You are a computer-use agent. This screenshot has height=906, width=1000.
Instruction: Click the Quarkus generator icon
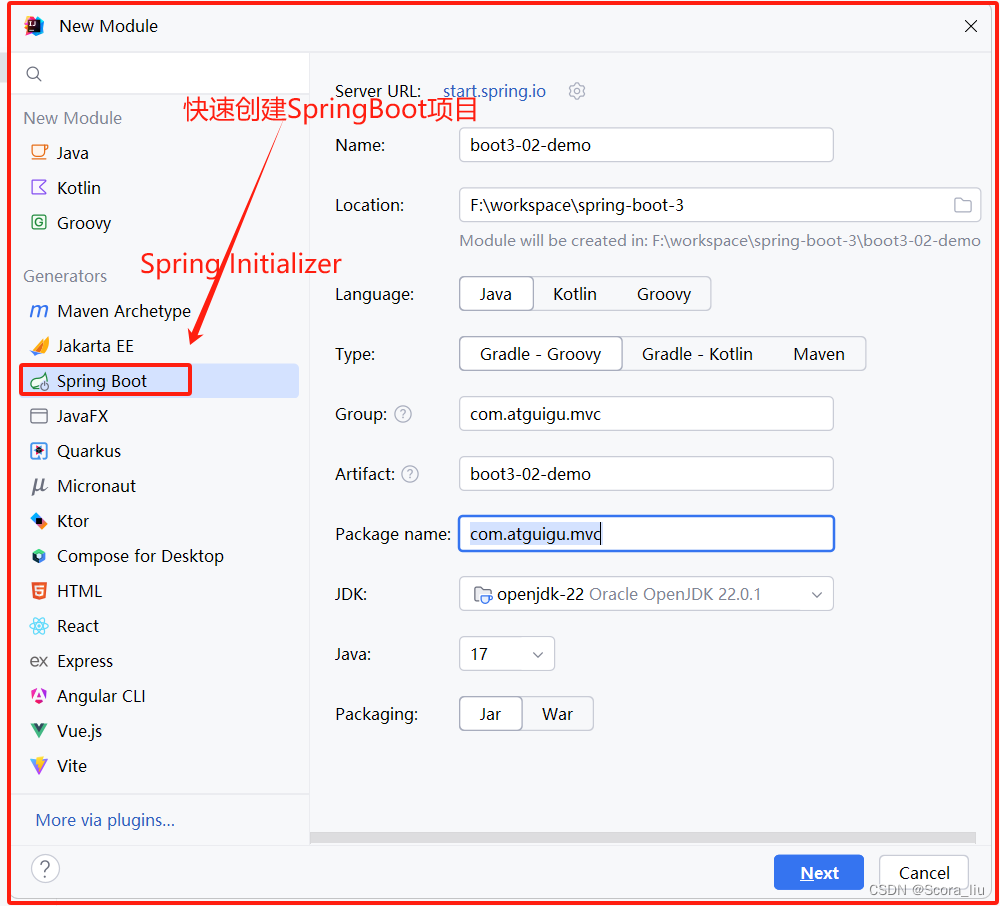pos(39,451)
